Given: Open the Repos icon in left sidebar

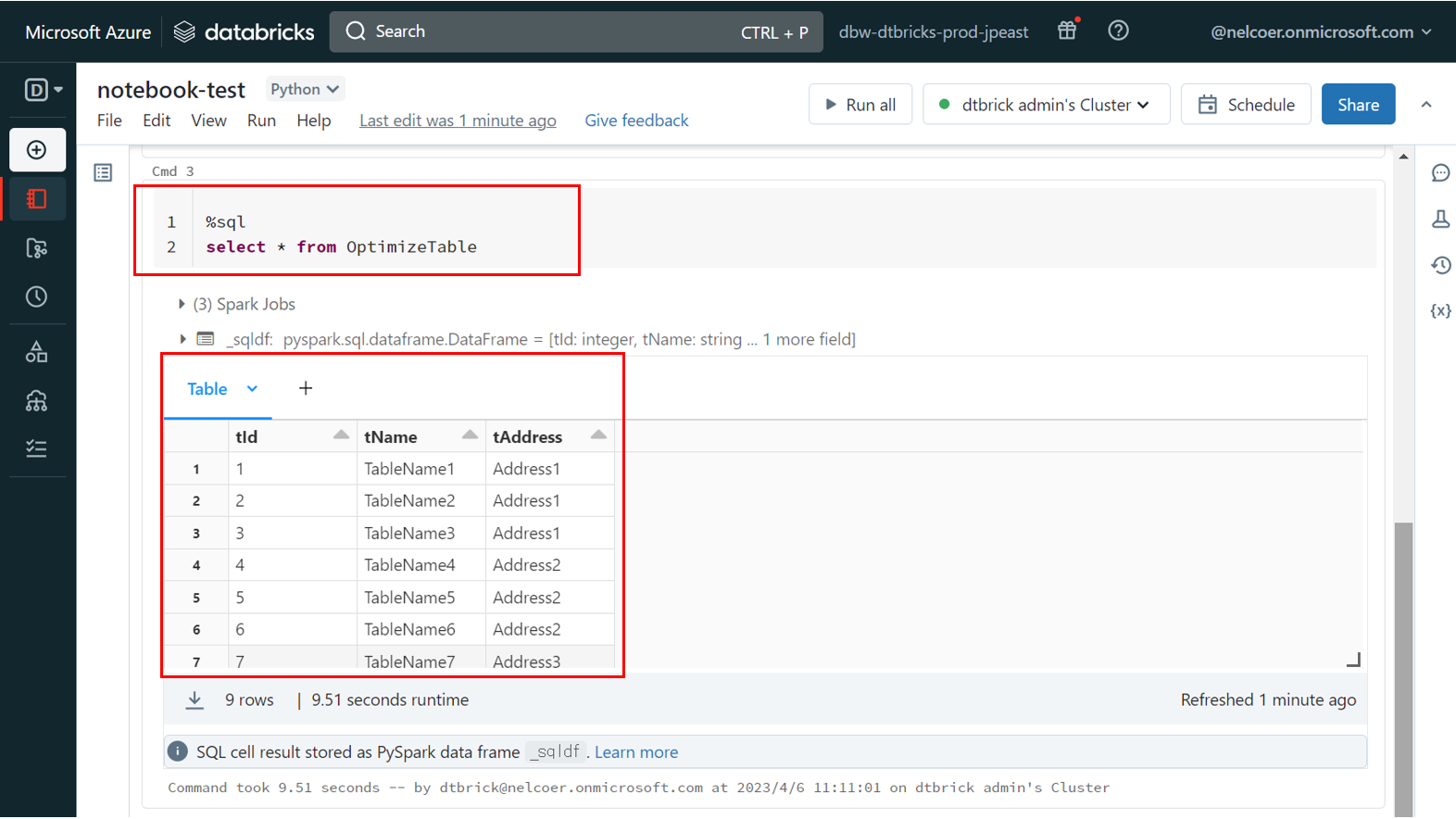Looking at the screenshot, I should point(37,248).
